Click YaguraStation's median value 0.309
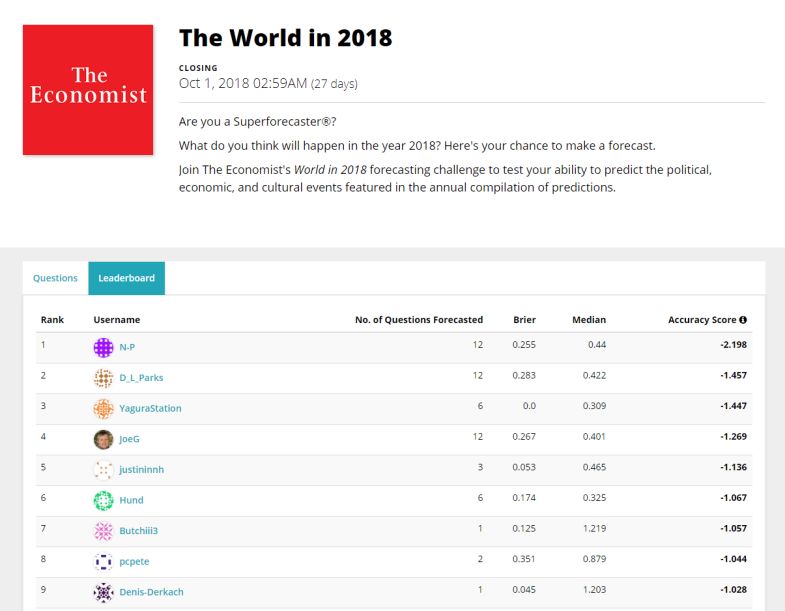Screen dimensions: 785x611 click(x=594, y=406)
